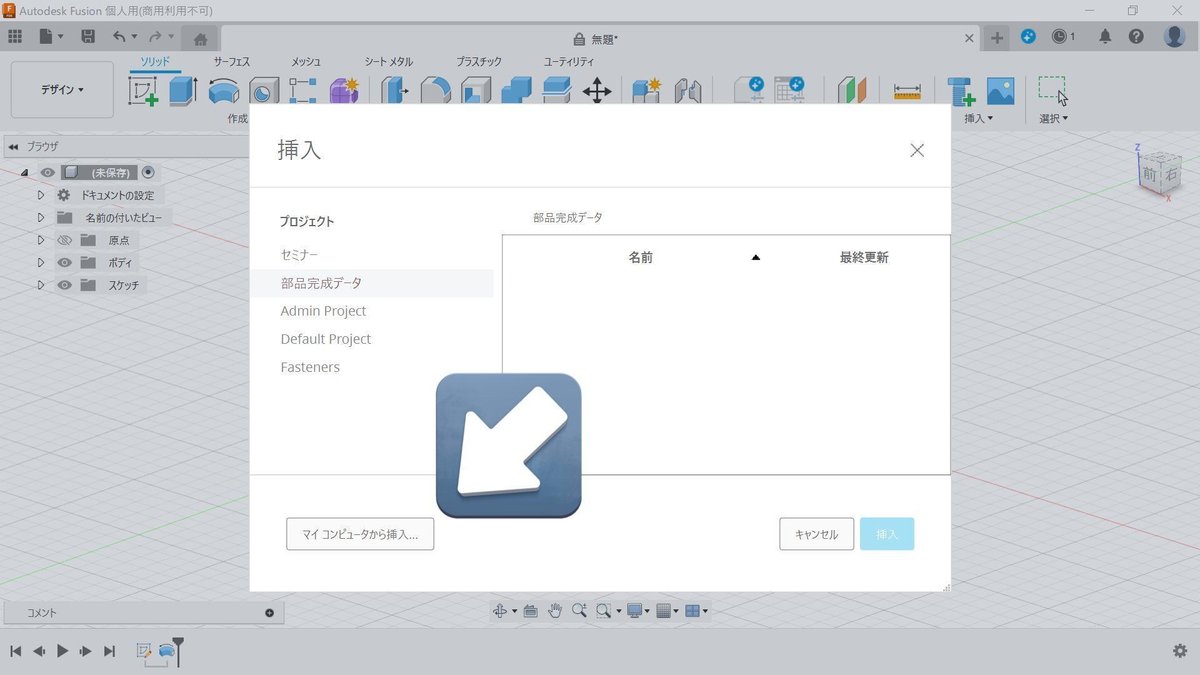Select the Admin Project entry
The image size is (1200, 675).
click(x=323, y=311)
